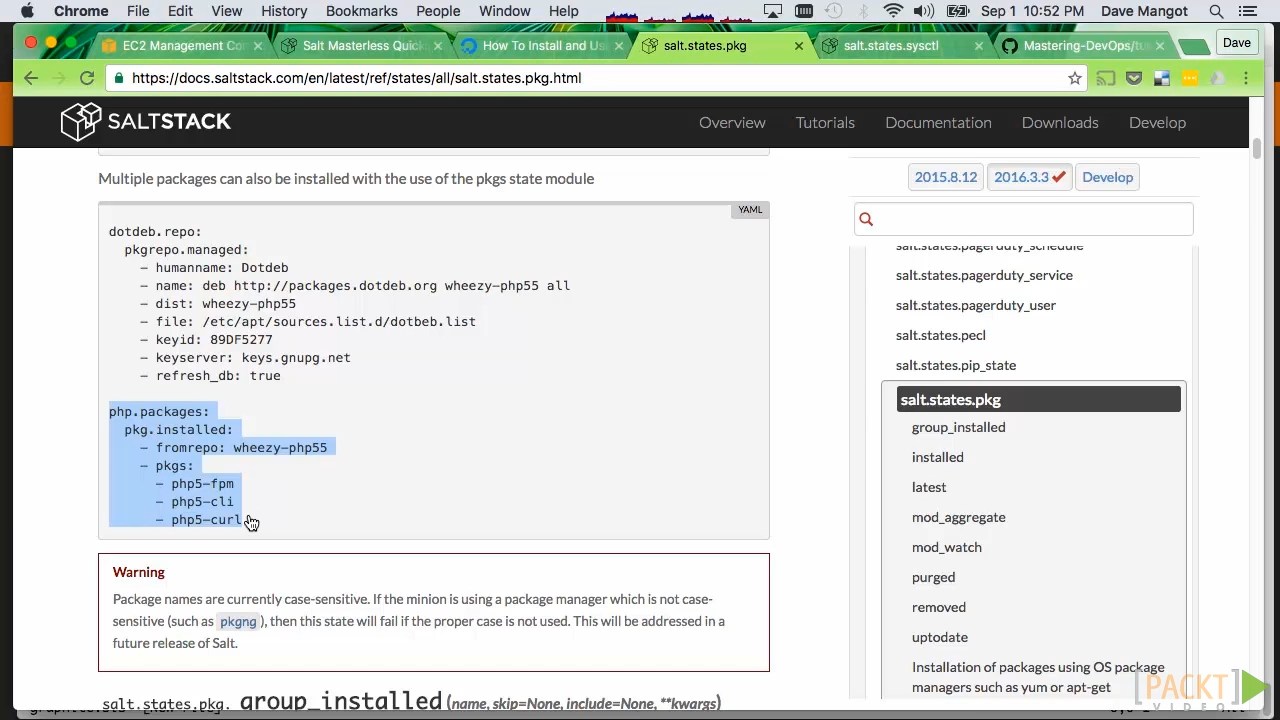The image size is (1280, 720).
Task: Open the Edit menu
Action: click(x=180, y=11)
